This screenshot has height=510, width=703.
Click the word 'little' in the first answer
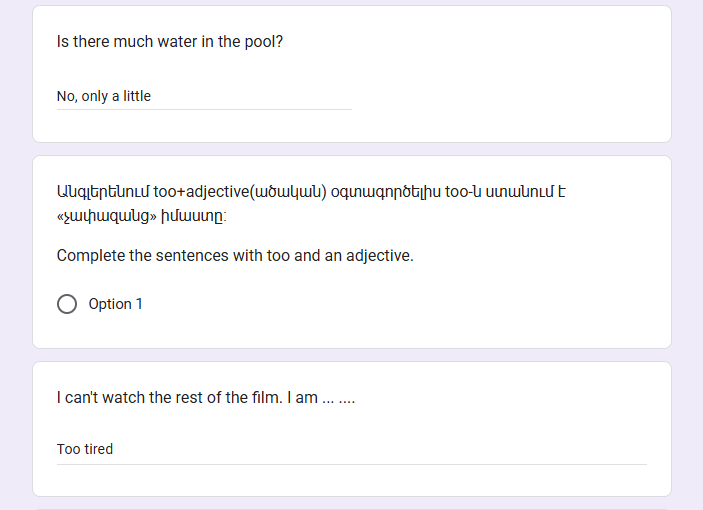pyautogui.click(x=137, y=96)
